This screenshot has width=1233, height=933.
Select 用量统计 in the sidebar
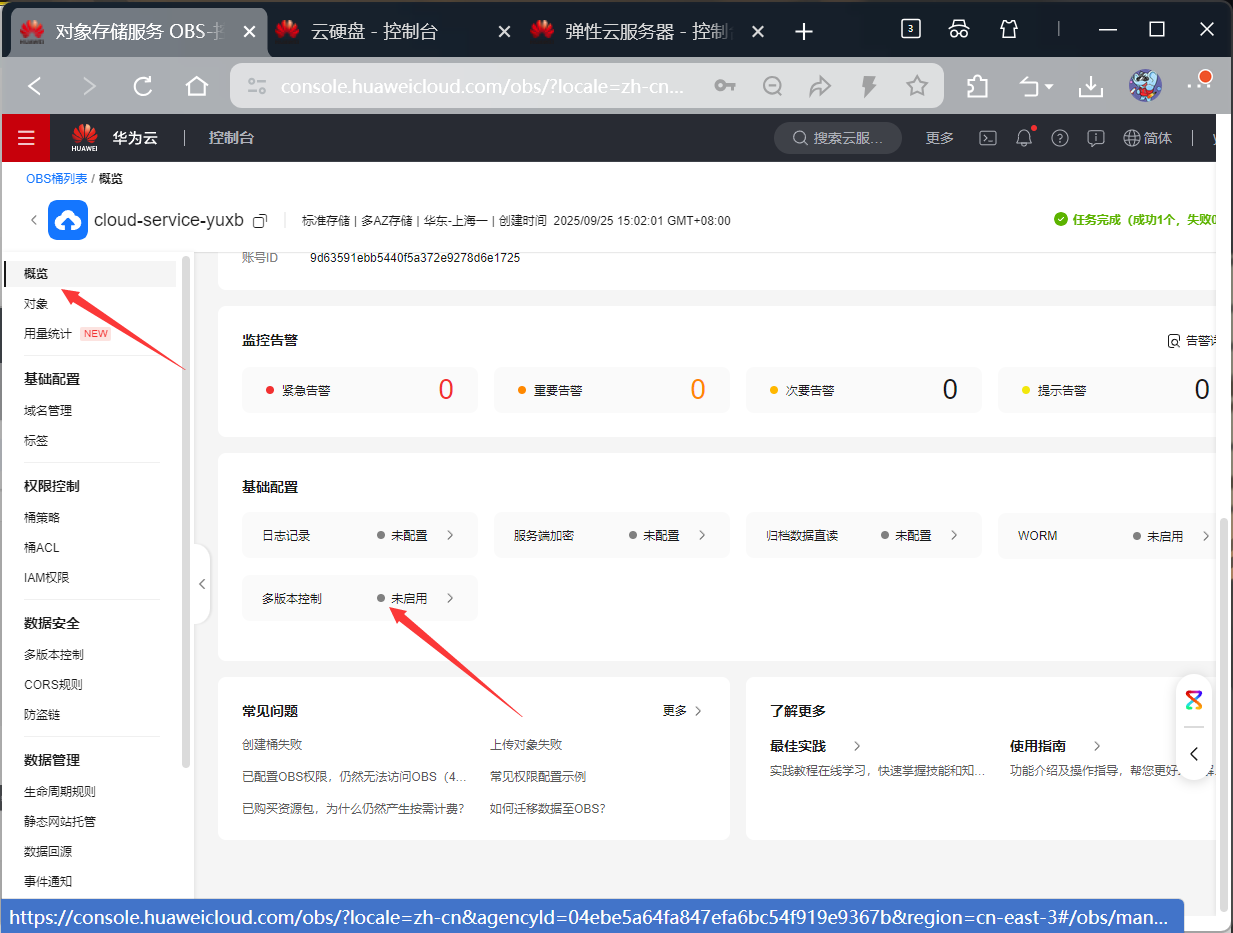tap(48, 334)
